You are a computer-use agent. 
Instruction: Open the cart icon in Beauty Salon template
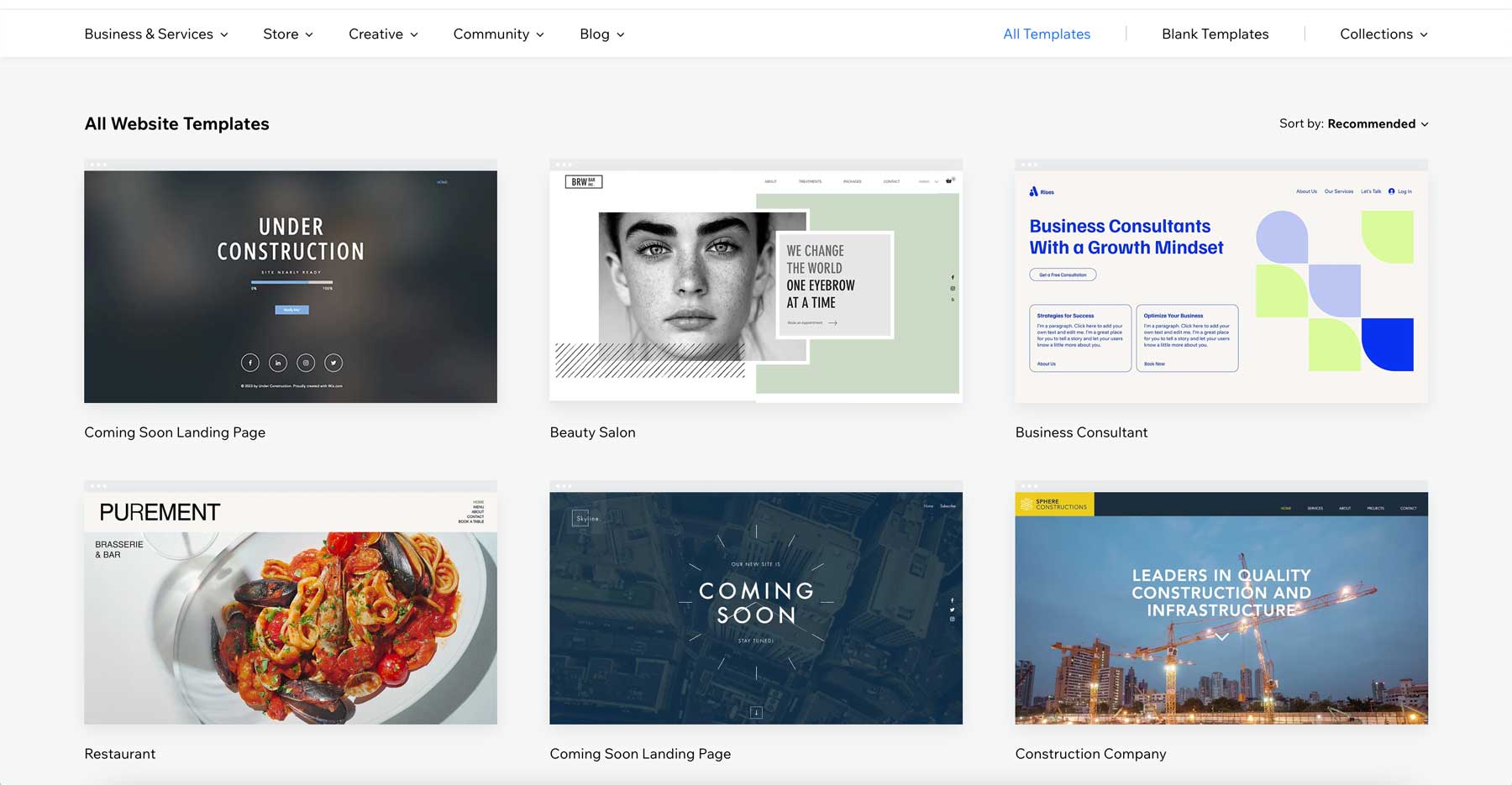950,181
